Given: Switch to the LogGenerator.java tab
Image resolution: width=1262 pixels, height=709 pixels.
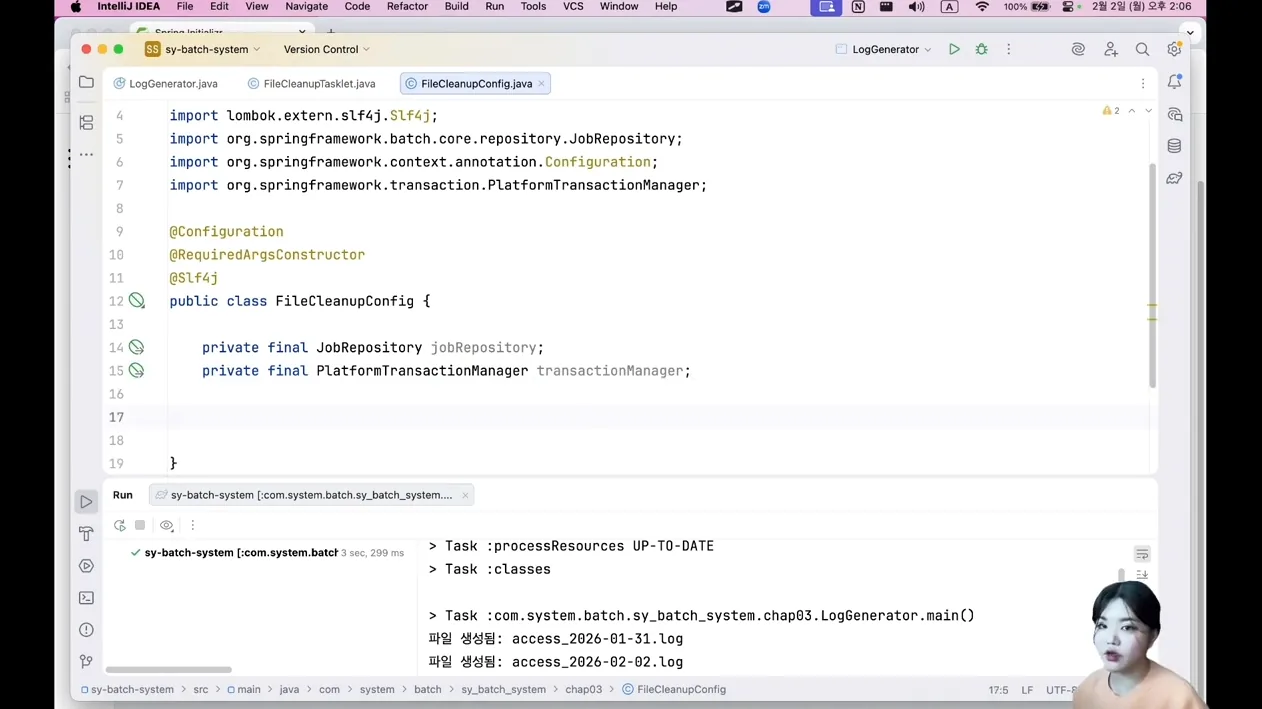Looking at the screenshot, I should (x=165, y=84).
